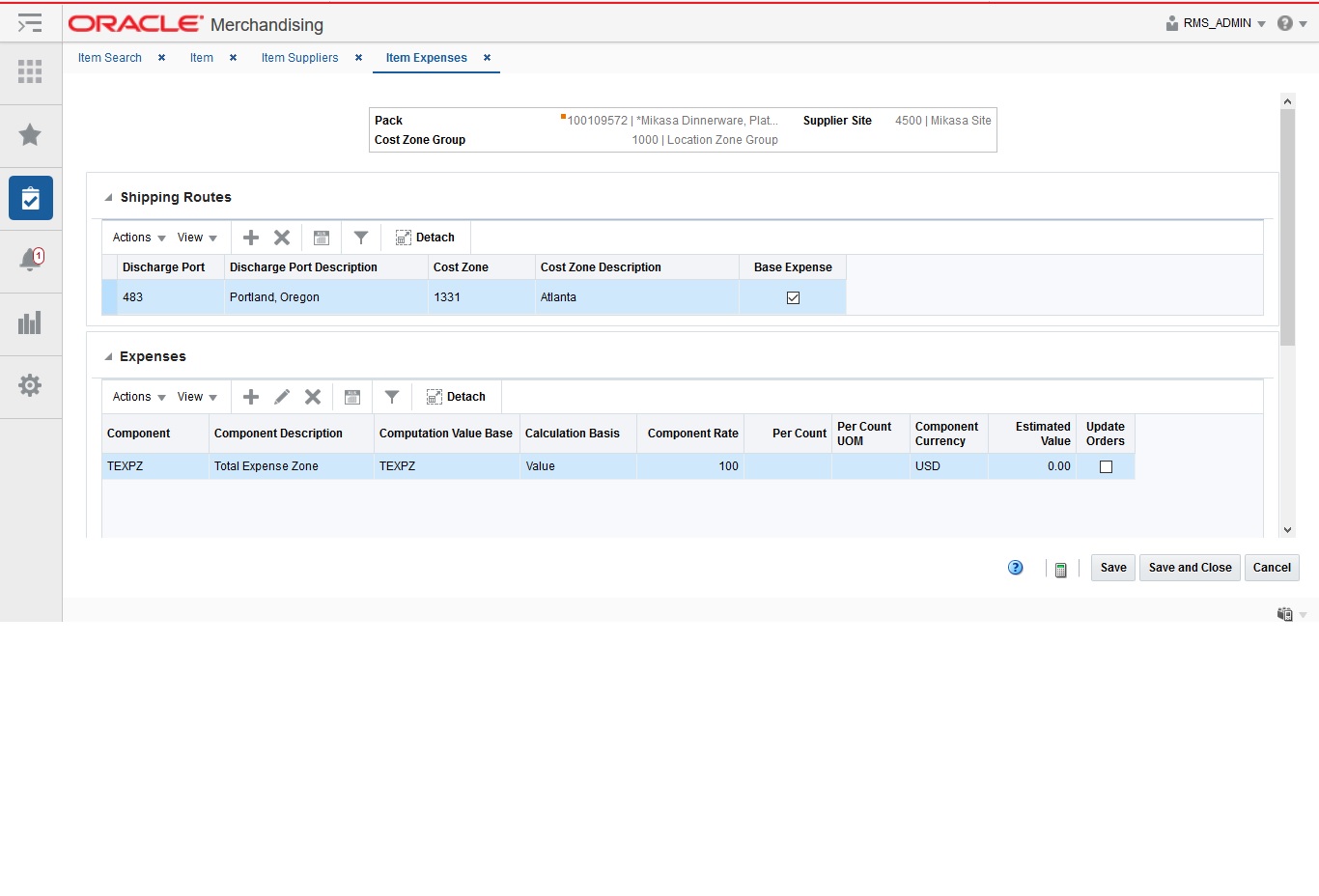Close the Item tab
The width and height of the screenshot is (1319, 896).
click(x=233, y=58)
